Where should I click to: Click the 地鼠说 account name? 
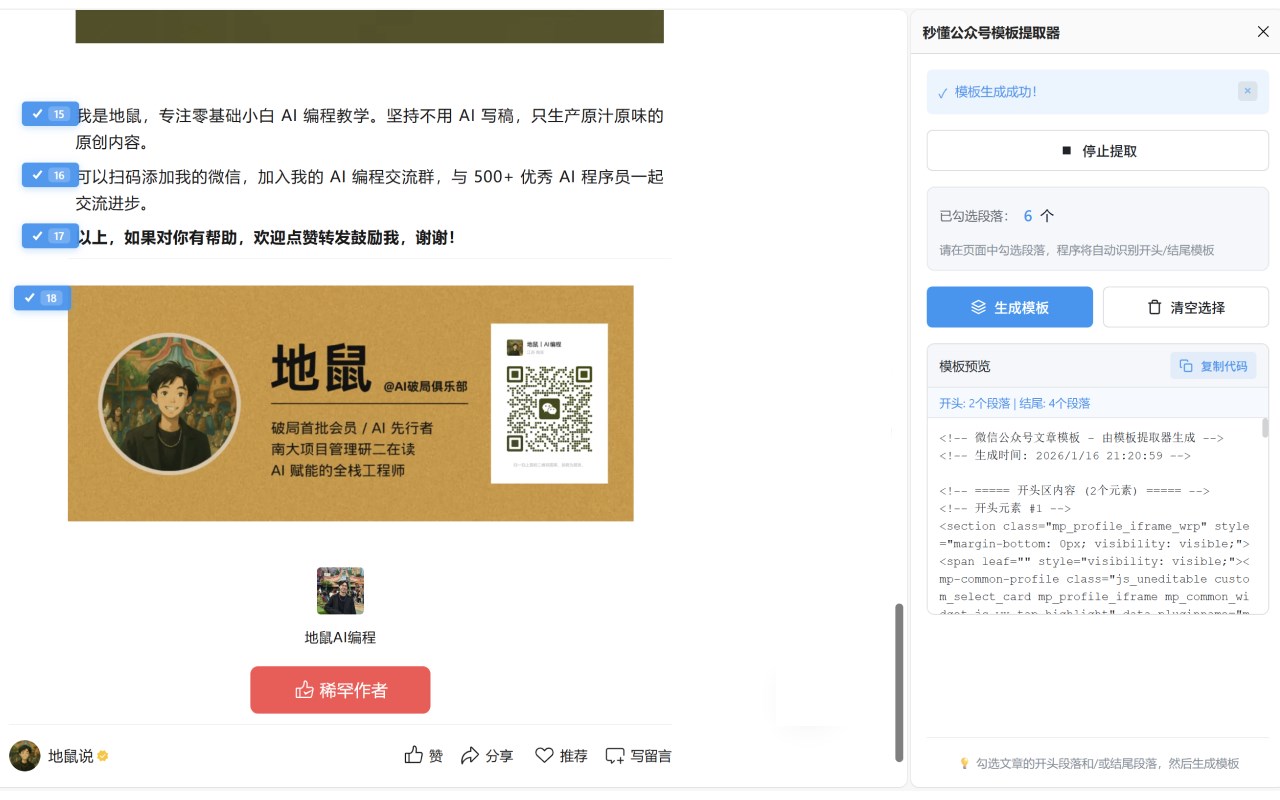click(71, 756)
